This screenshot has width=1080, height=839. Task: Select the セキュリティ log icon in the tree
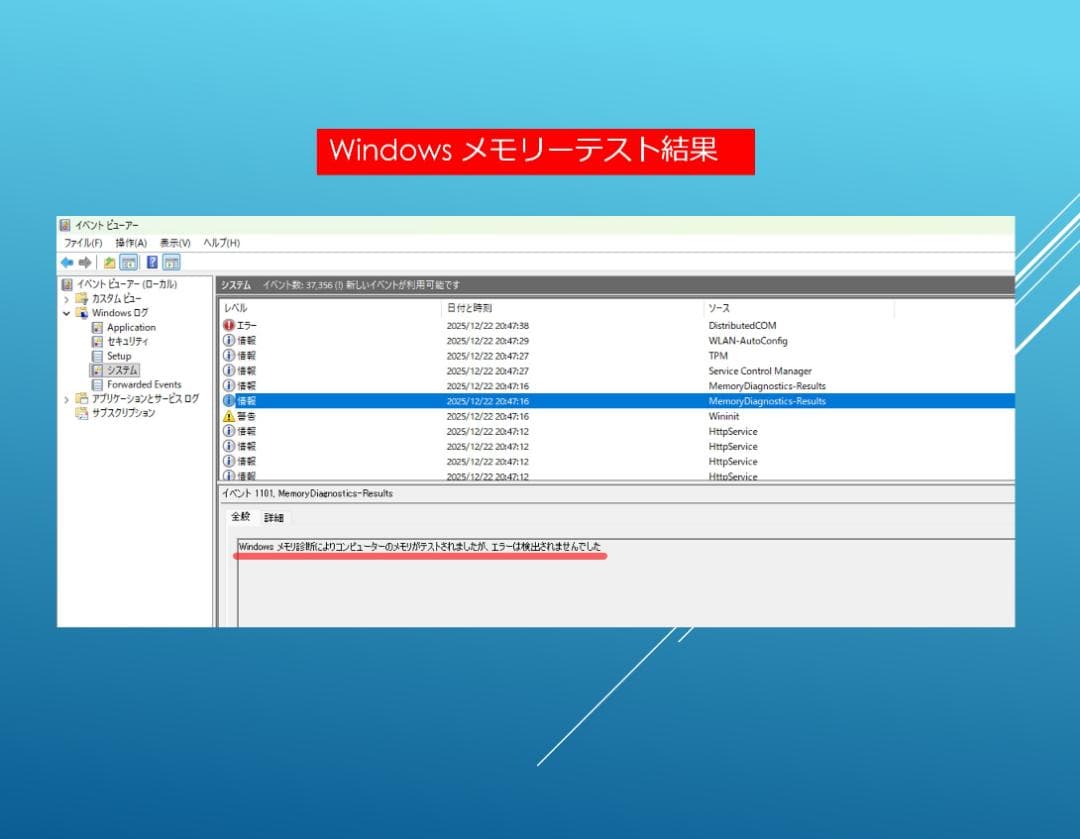click(98, 341)
